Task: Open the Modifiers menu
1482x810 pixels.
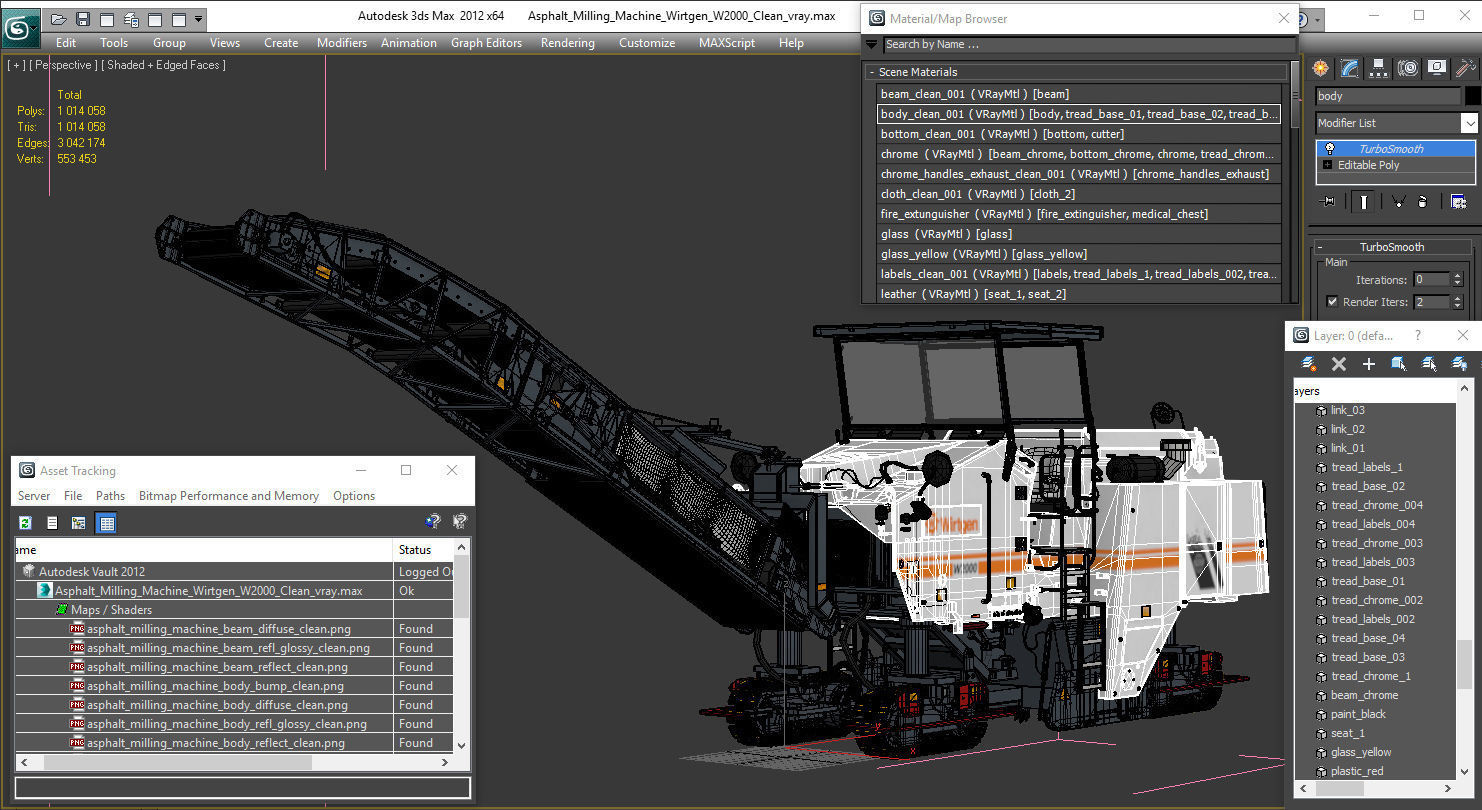Action: click(342, 43)
